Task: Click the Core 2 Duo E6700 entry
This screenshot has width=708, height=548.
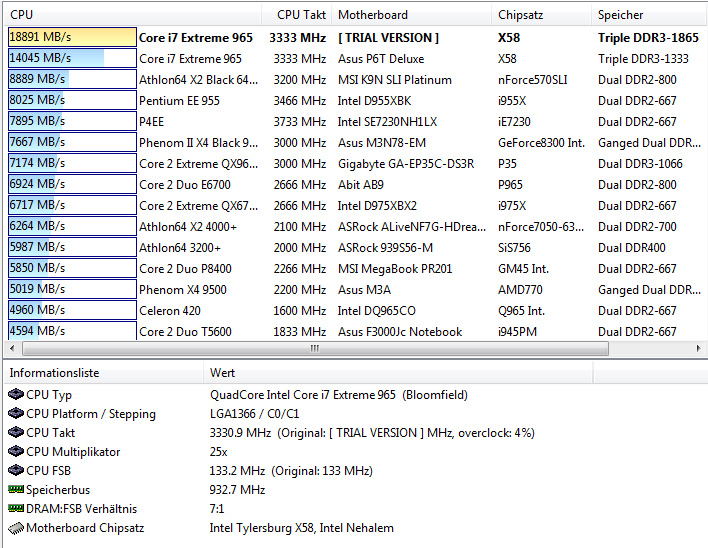Action: coord(185,185)
